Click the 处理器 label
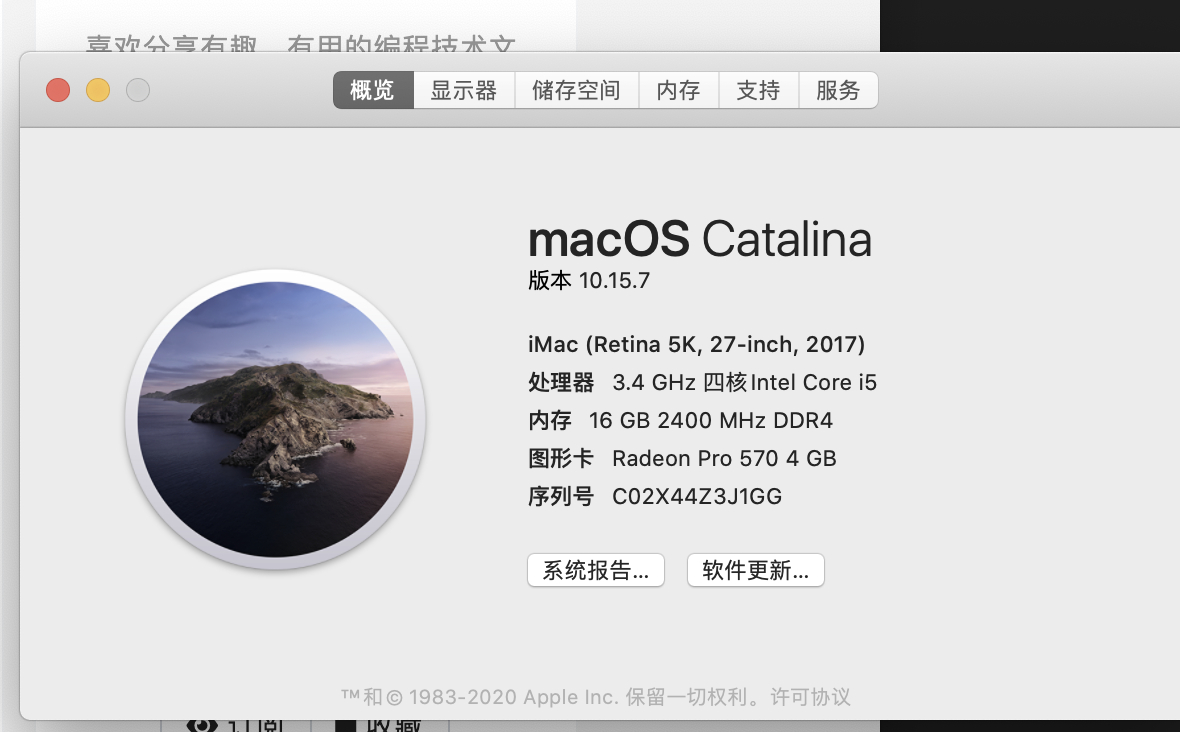The width and height of the screenshot is (1180, 732). 561,383
